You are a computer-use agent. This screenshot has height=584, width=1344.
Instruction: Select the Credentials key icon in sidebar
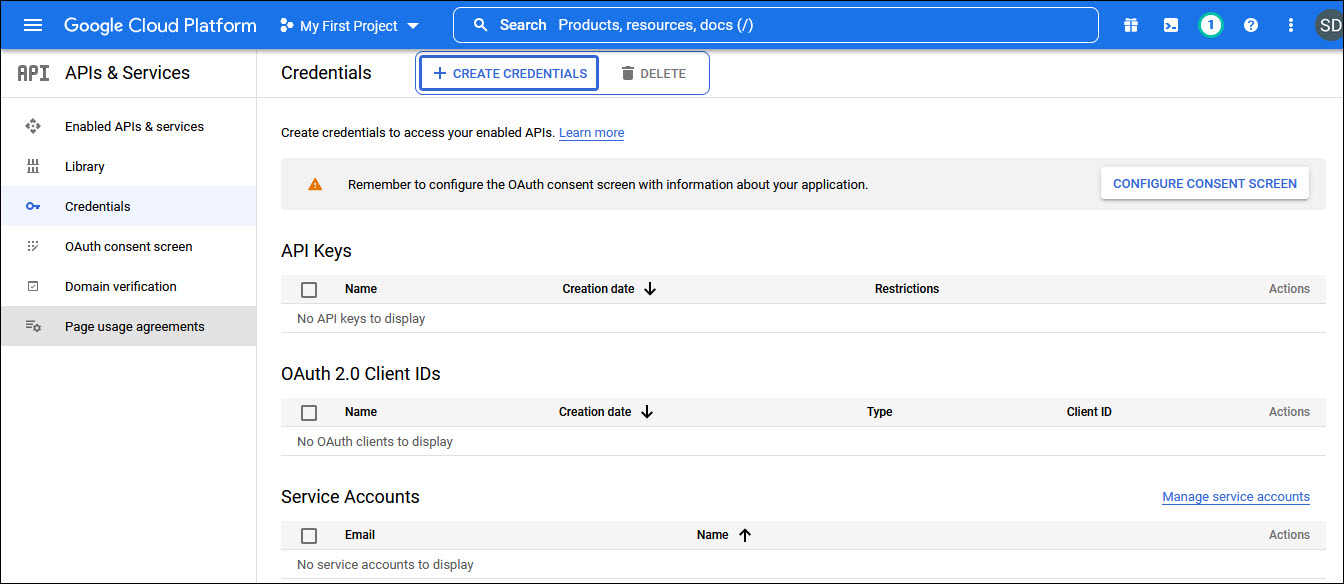(x=33, y=206)
